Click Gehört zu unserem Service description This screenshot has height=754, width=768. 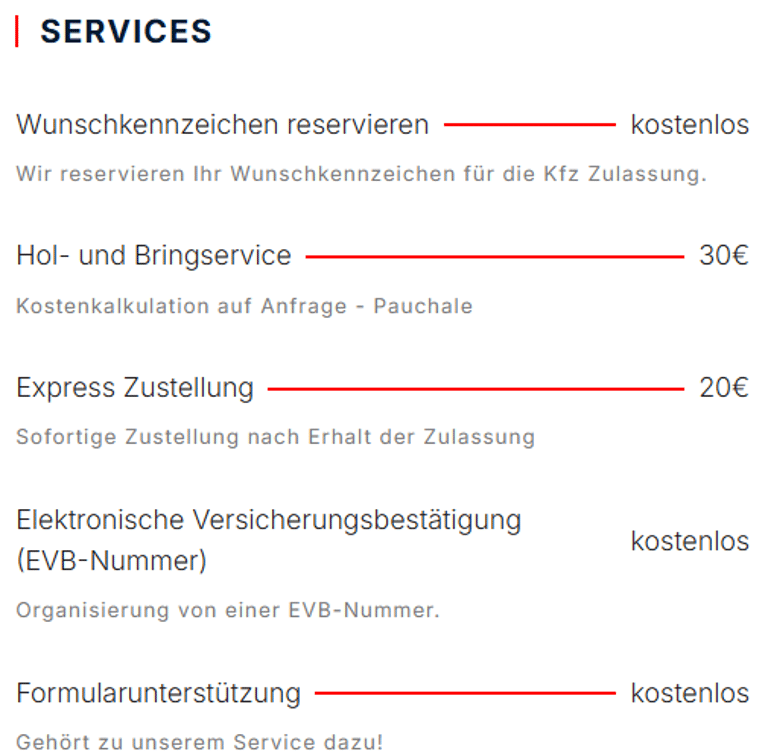pyautogui.click(x=199, y=742)
